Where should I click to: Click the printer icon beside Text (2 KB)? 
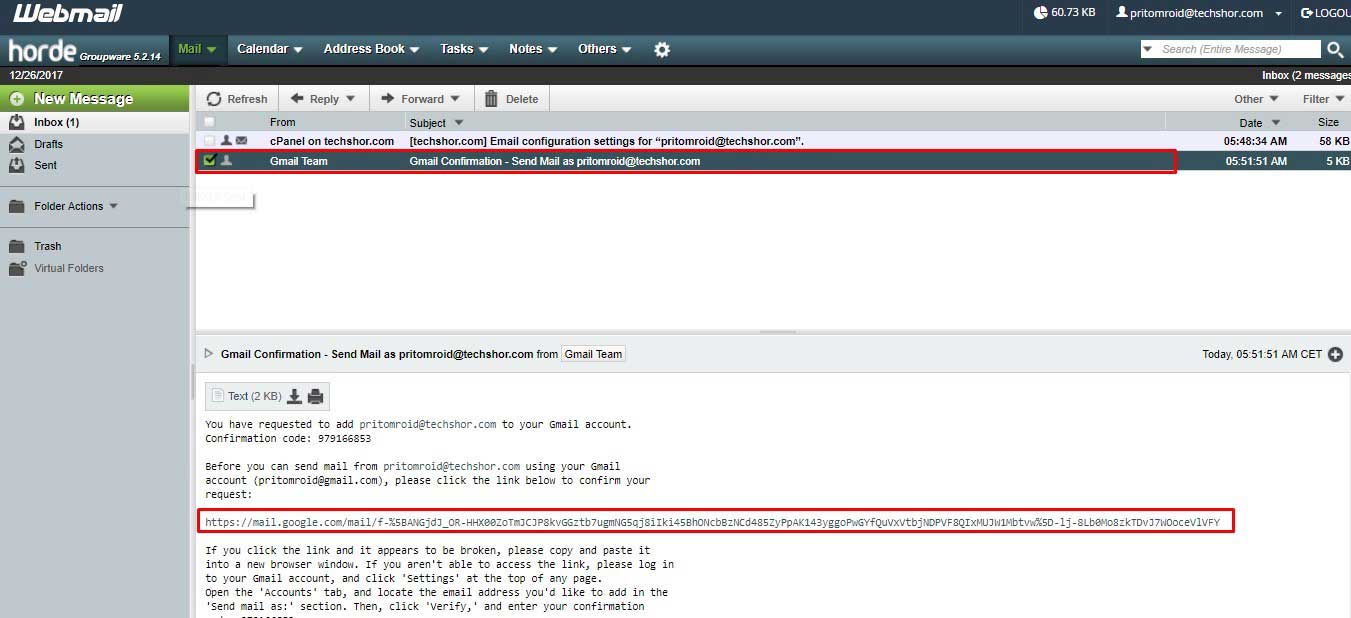click(x=316, y=396)
